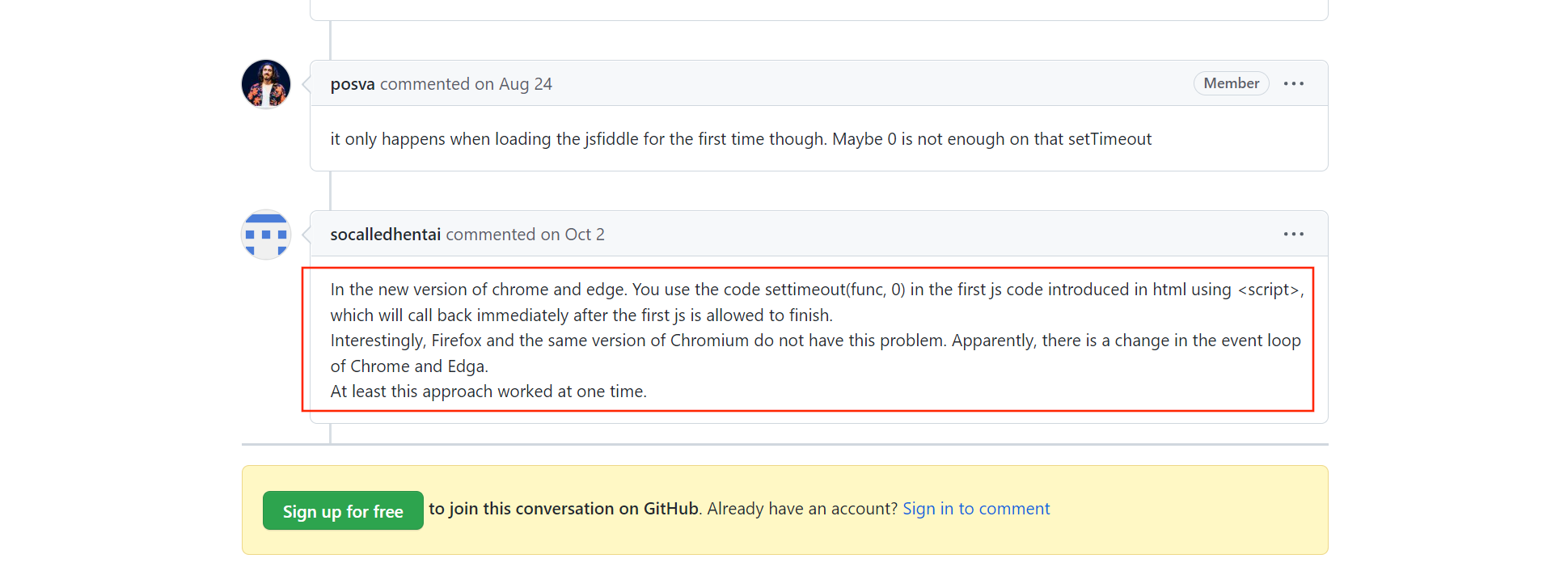
Task: Click the 'Already have an account?' text
Action: point(802,509)
